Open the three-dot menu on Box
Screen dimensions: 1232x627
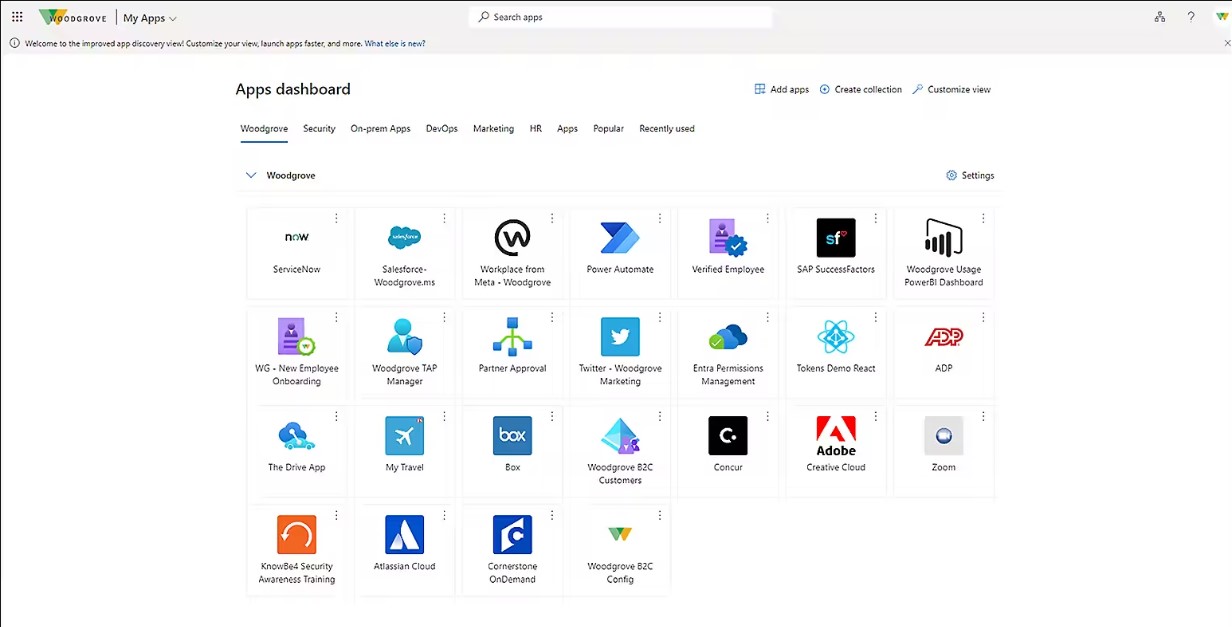[551, 416]
